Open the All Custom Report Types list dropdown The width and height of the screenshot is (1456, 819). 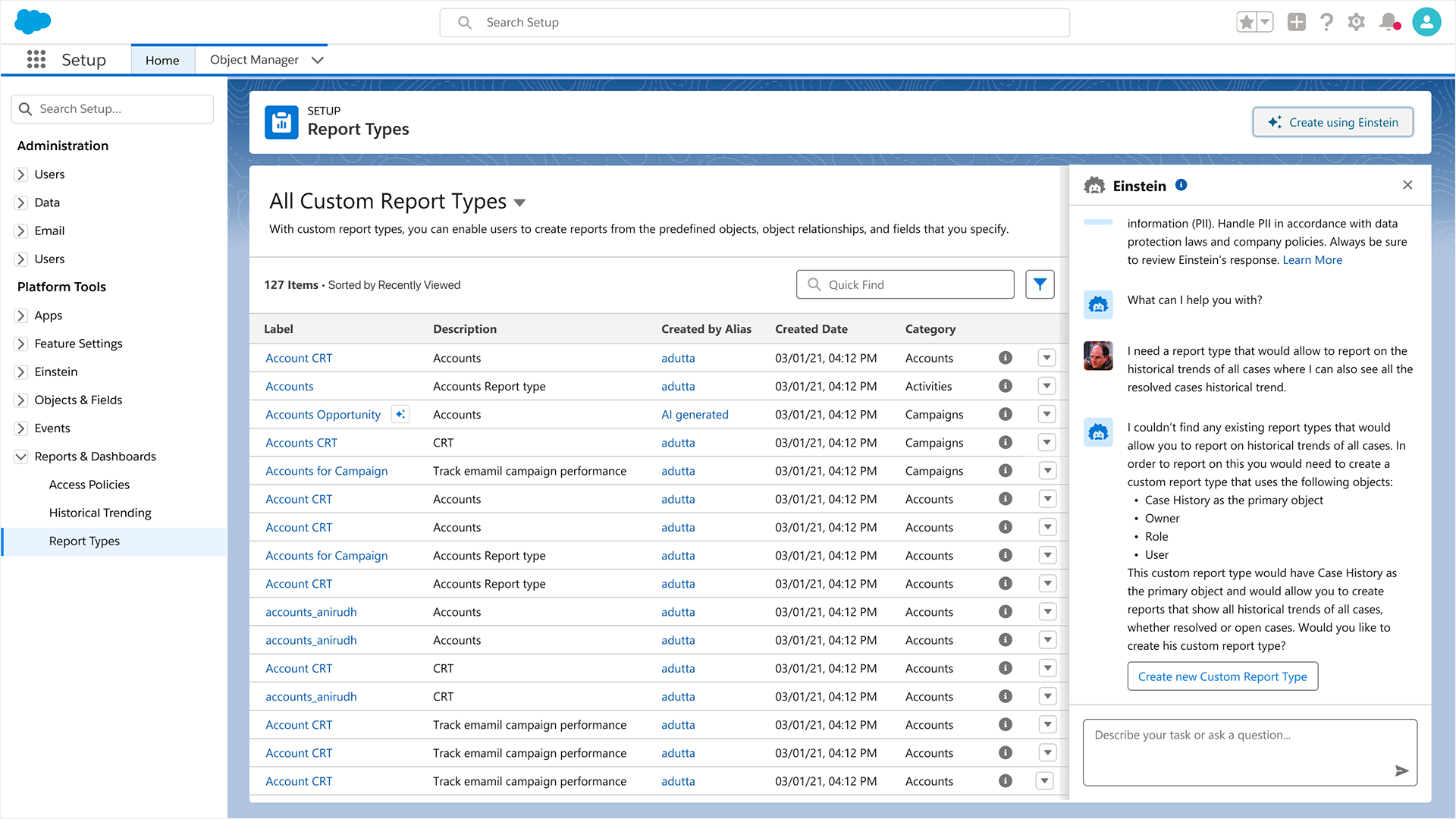(x=519, y=202)
